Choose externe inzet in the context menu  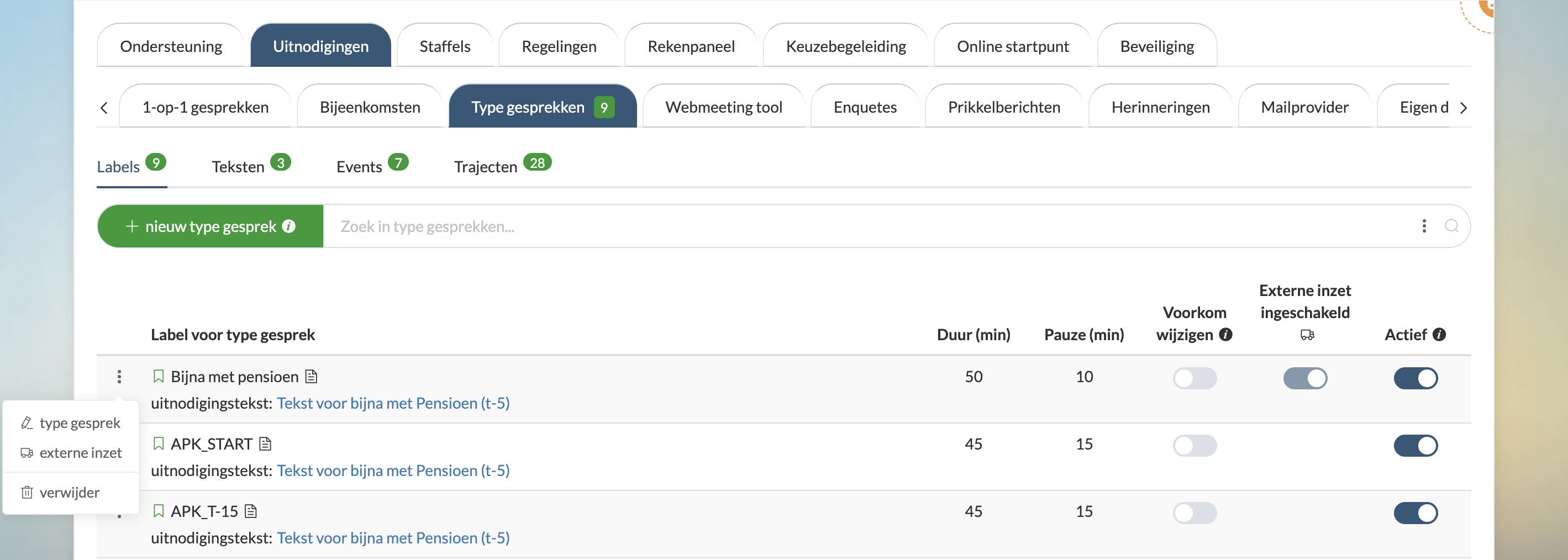pos(80,453)
